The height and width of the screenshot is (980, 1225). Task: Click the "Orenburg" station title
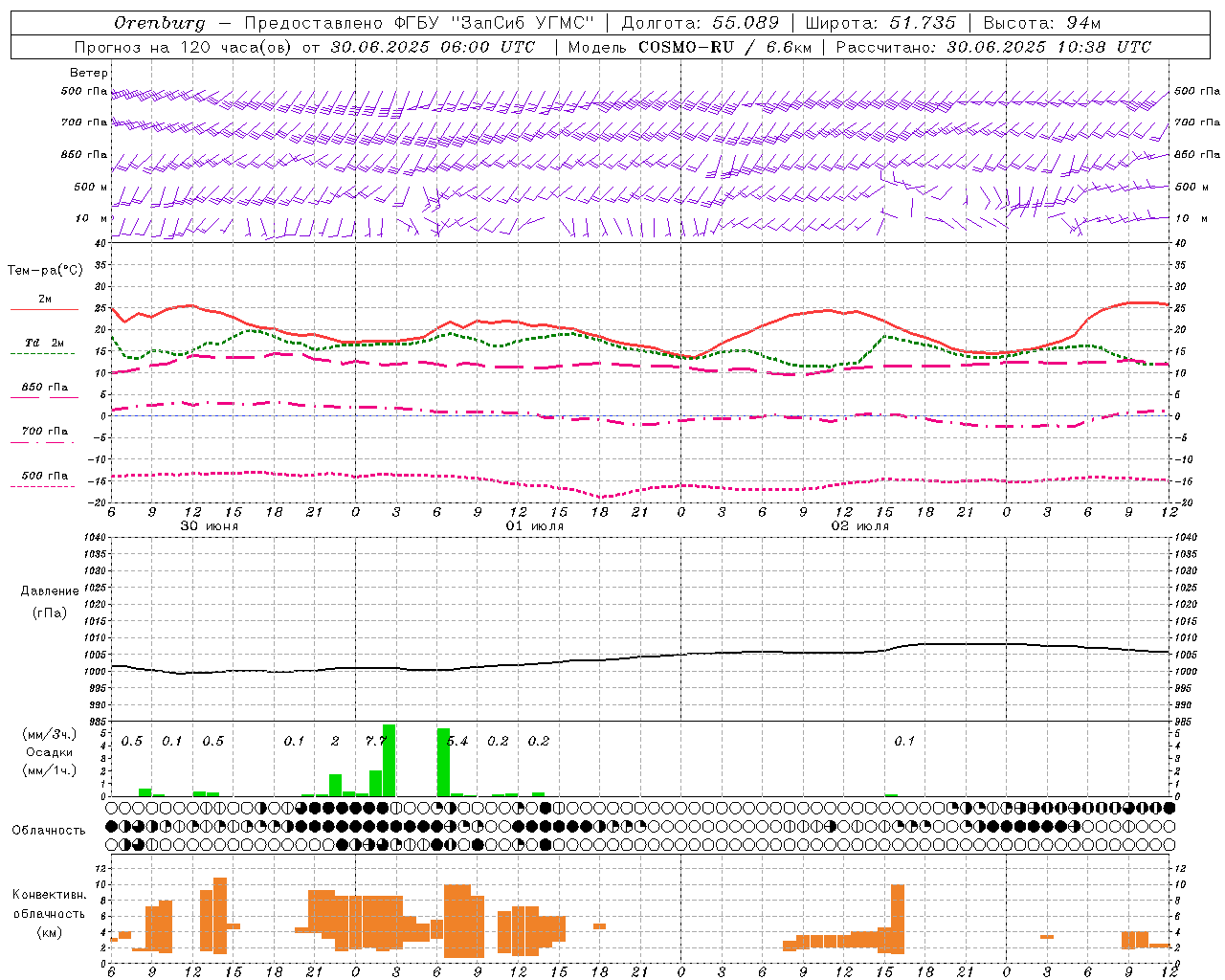coord(159,23)
